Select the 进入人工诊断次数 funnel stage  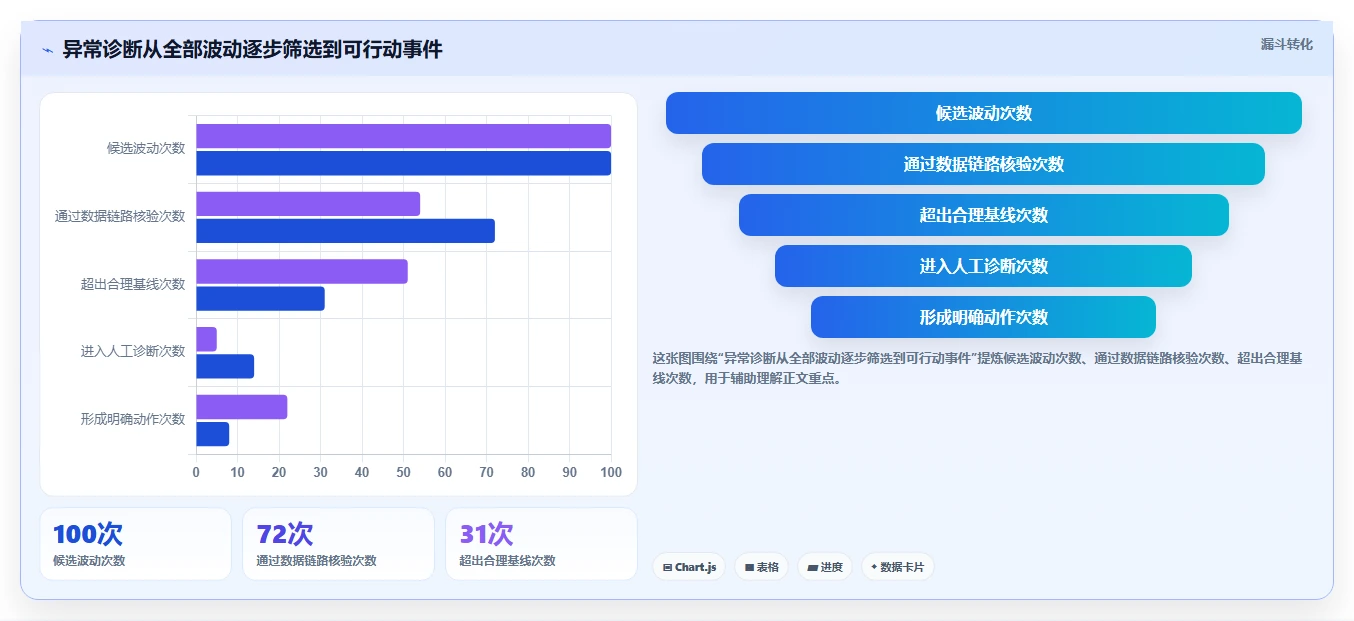pyautogui.click(x=983, y=266)
